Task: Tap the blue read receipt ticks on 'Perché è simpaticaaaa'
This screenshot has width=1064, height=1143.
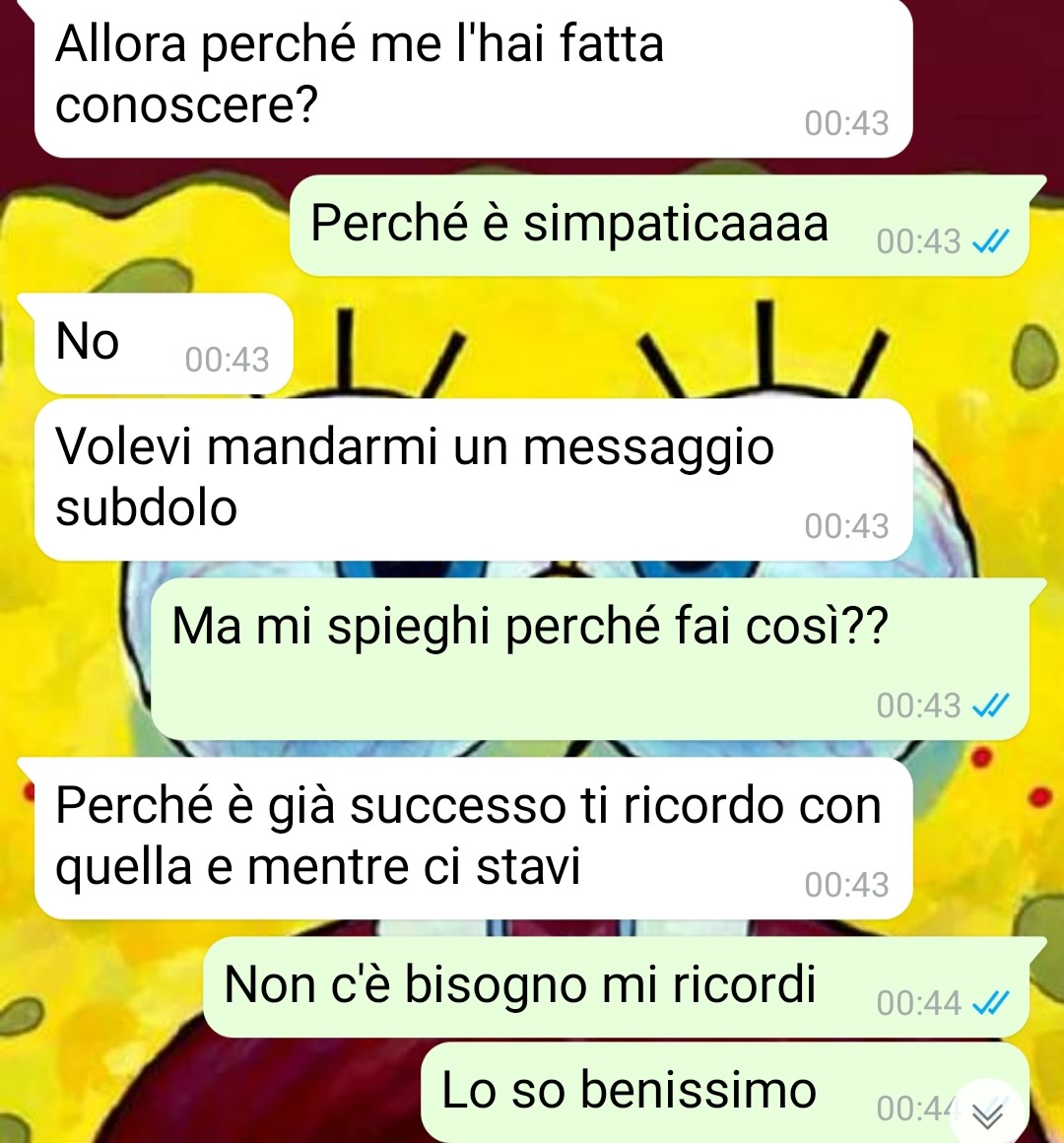Action: coord(992,241)
